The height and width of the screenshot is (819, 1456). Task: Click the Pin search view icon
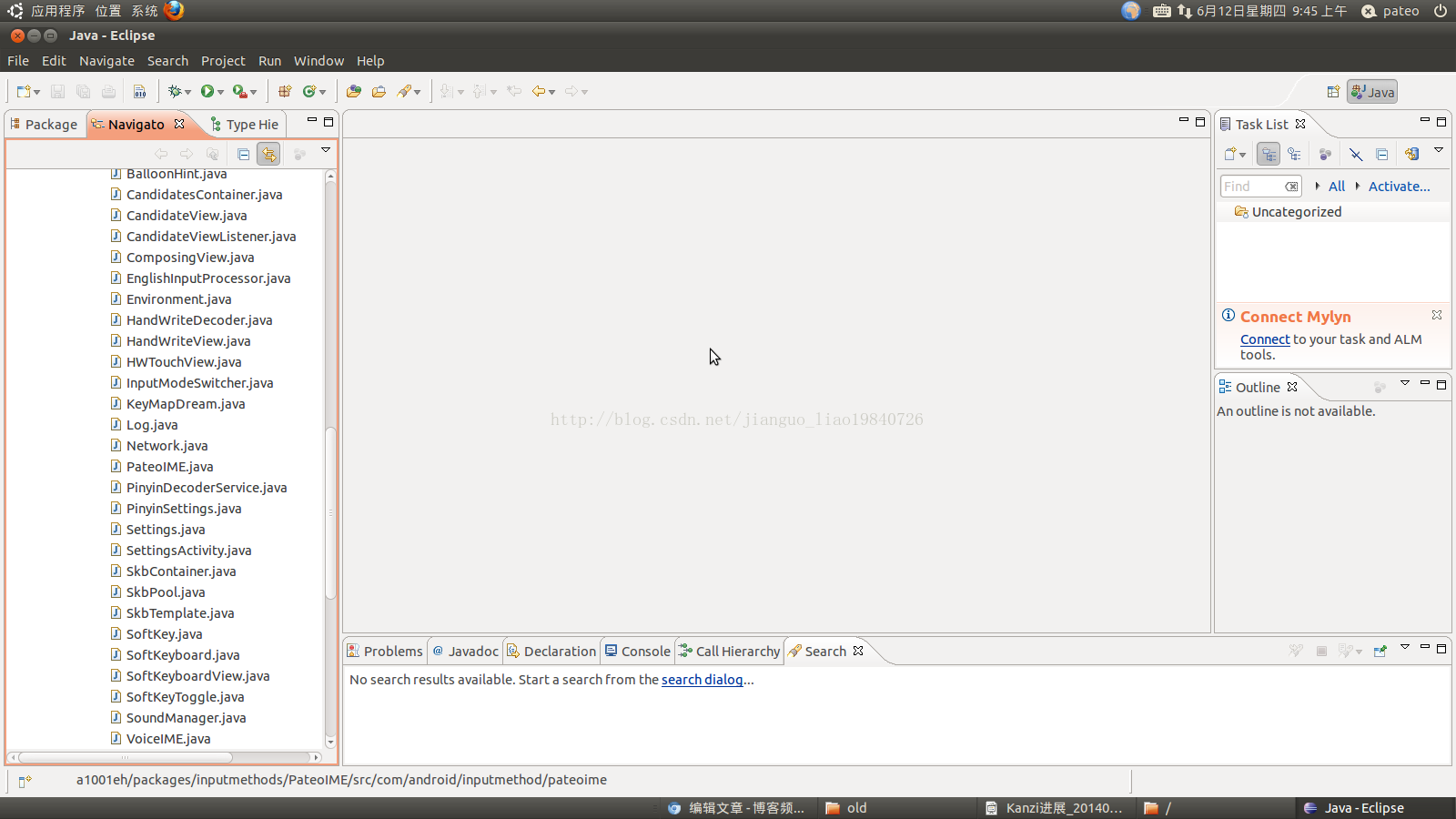1380,651
